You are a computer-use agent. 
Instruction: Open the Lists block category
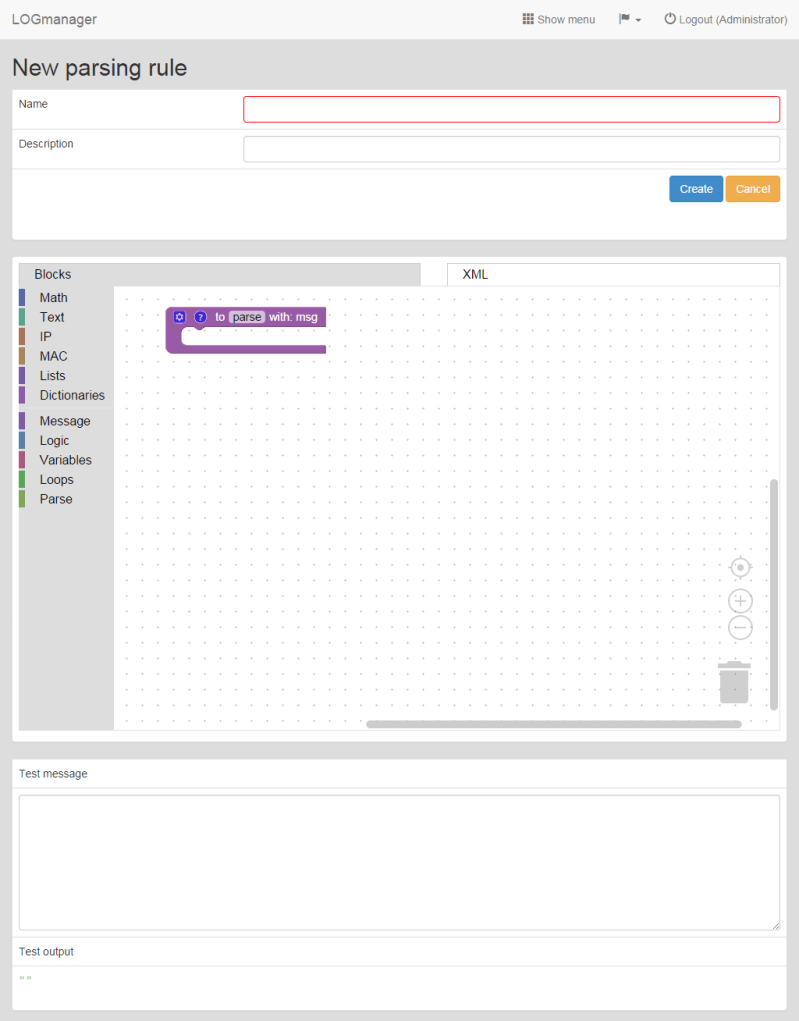pos(66,376)
